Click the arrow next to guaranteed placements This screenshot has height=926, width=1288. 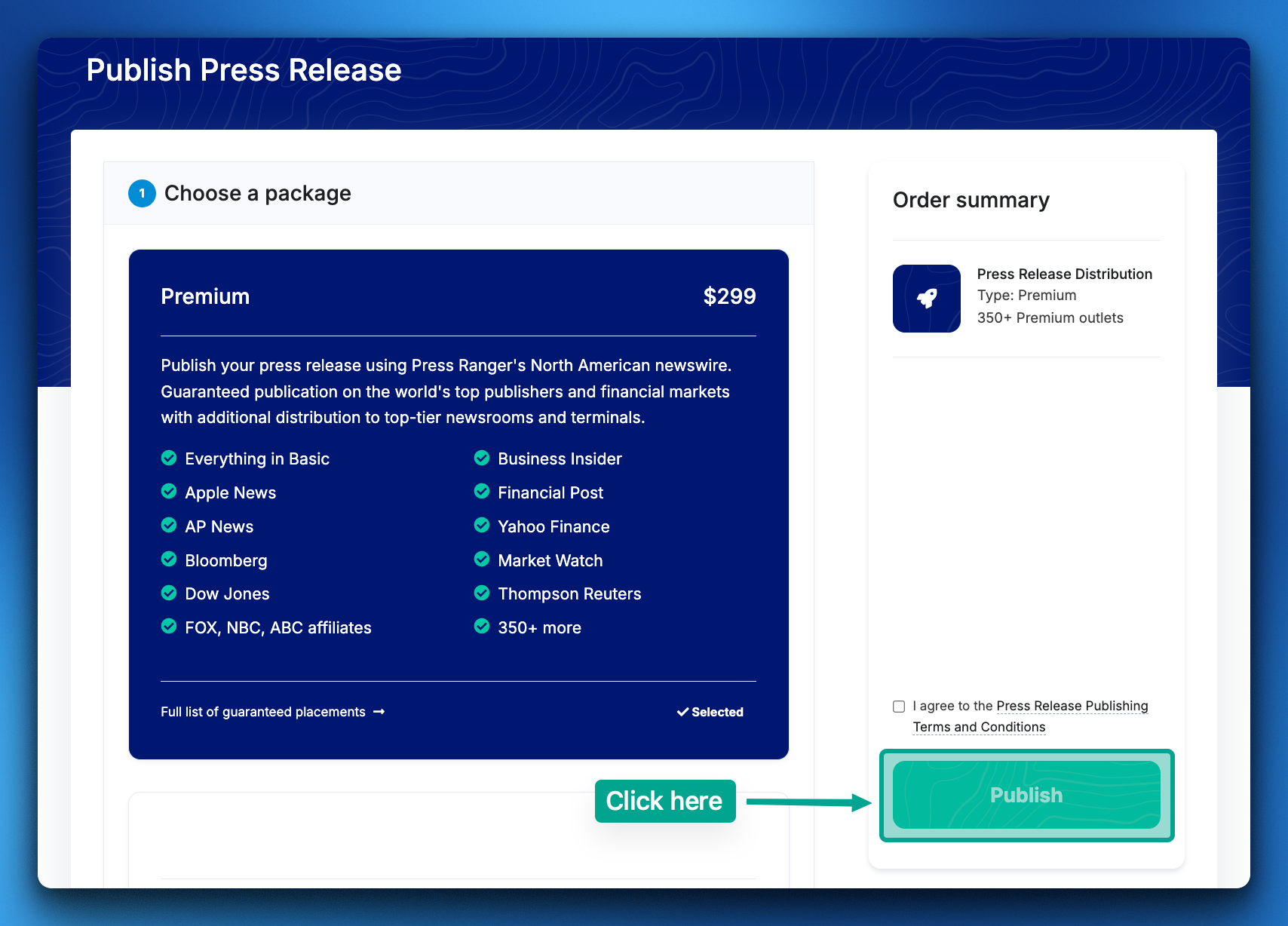click(379, 712)
